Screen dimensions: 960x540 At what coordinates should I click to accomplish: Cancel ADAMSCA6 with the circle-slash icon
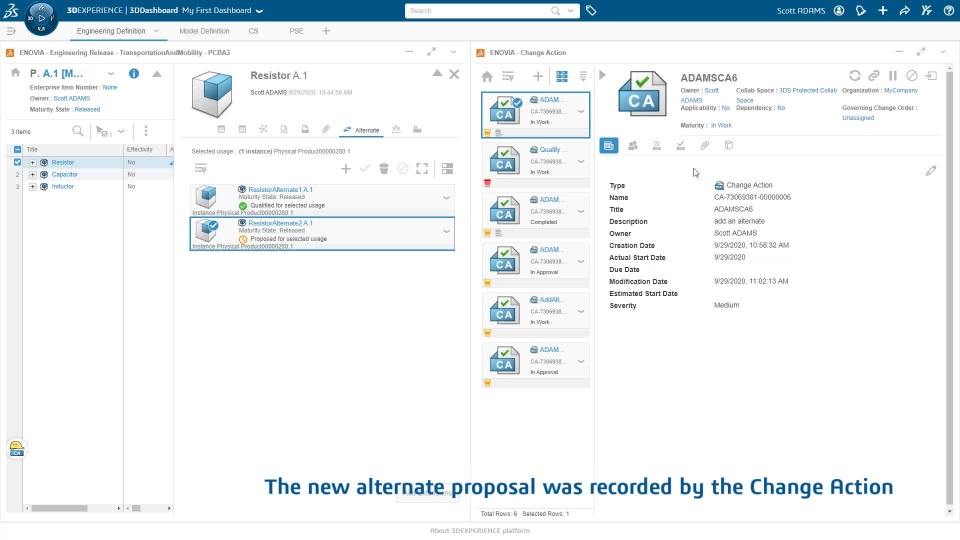click(912, 75)
